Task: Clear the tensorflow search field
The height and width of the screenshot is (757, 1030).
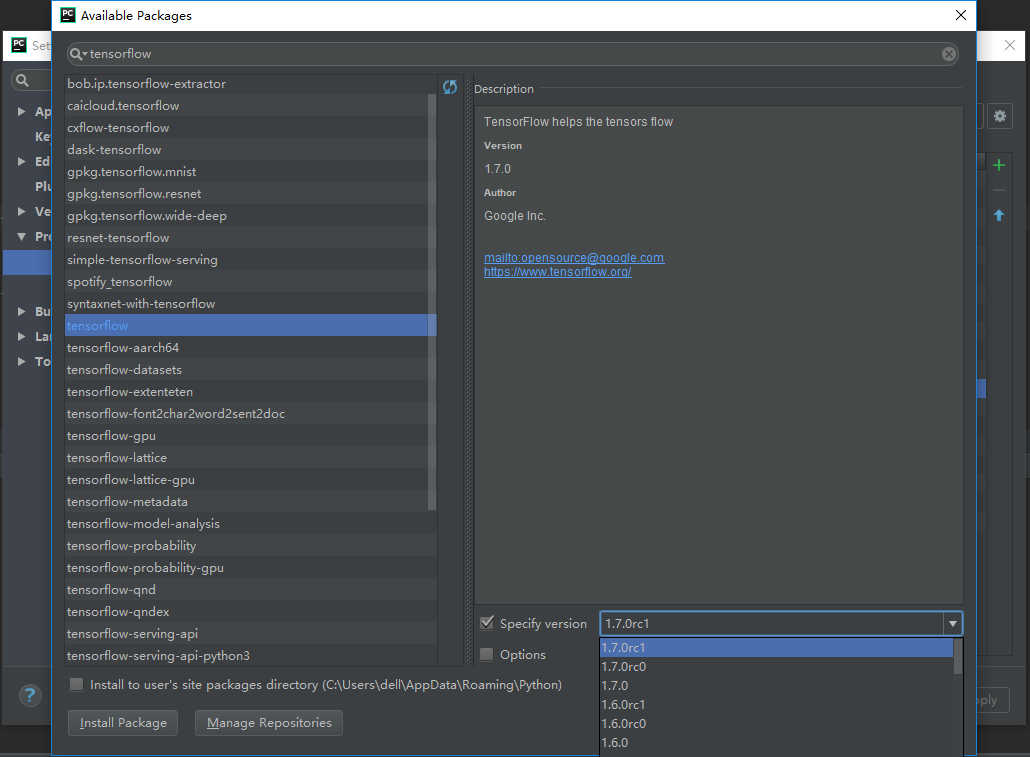Action: pyautogui.click(x=949, y=54)
